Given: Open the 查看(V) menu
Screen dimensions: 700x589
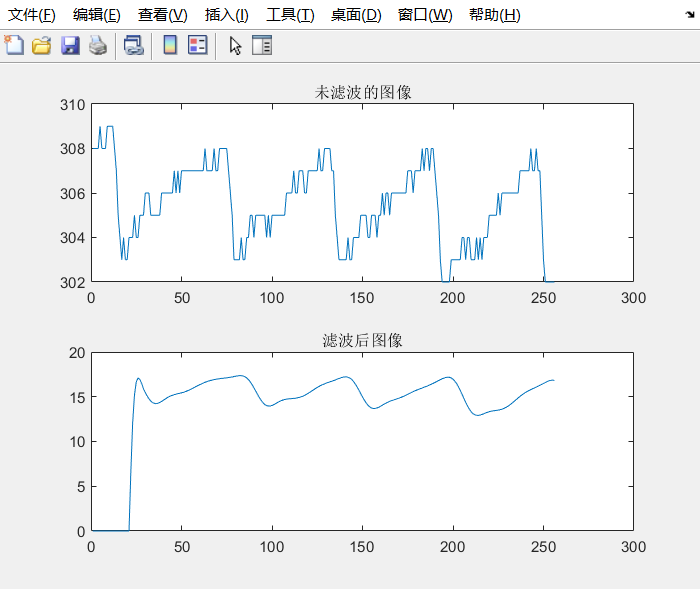Looking at the screenshot, I should [162, 15].
